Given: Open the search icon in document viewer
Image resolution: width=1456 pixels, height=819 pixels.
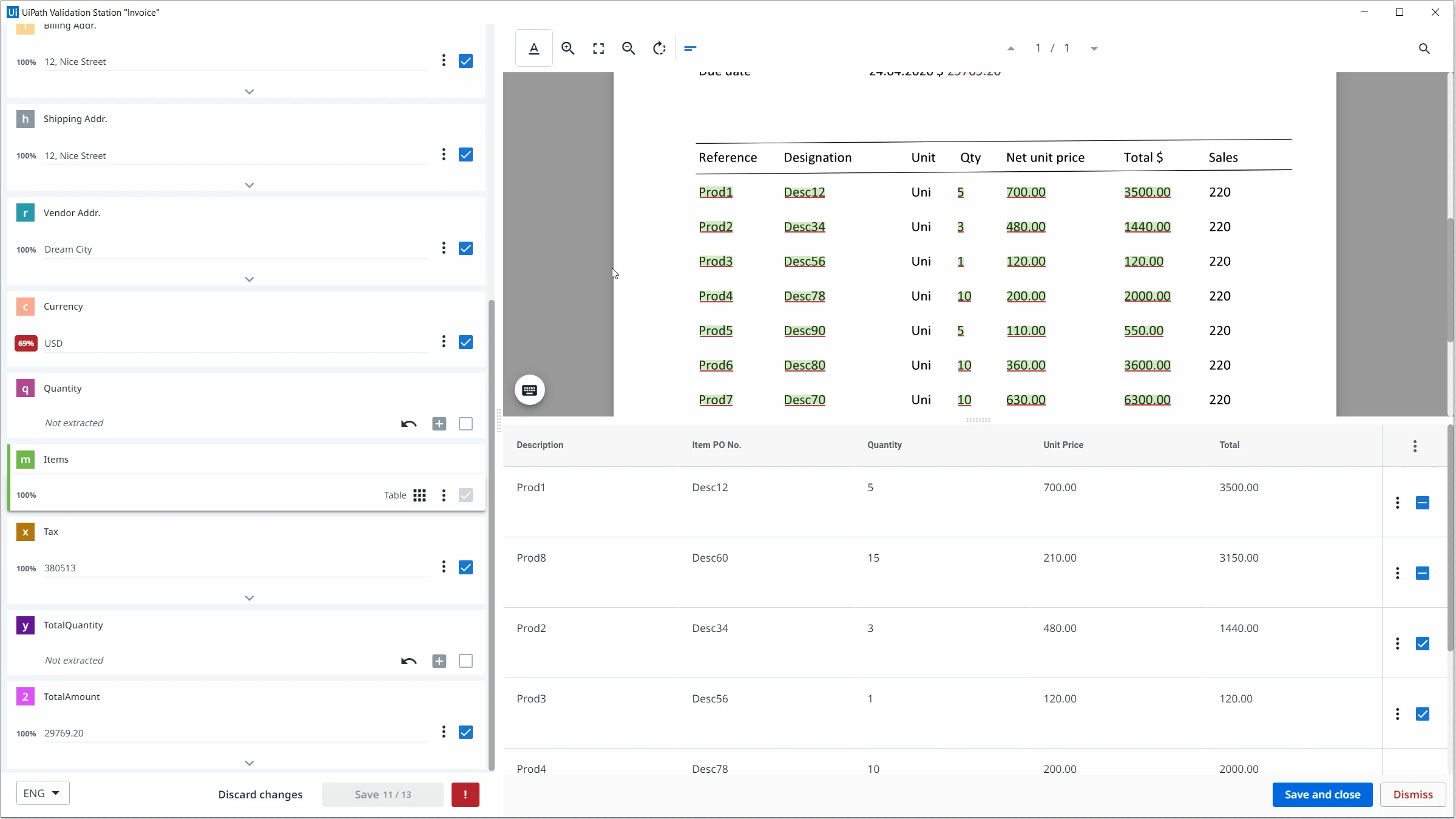Looking at the screenshot, I should point(1424,49).
